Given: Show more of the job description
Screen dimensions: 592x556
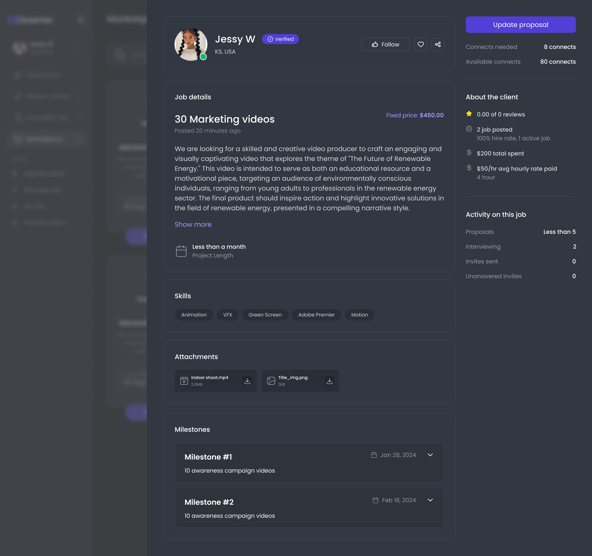Looking at the screenshot, I should (x=193, y=225).
